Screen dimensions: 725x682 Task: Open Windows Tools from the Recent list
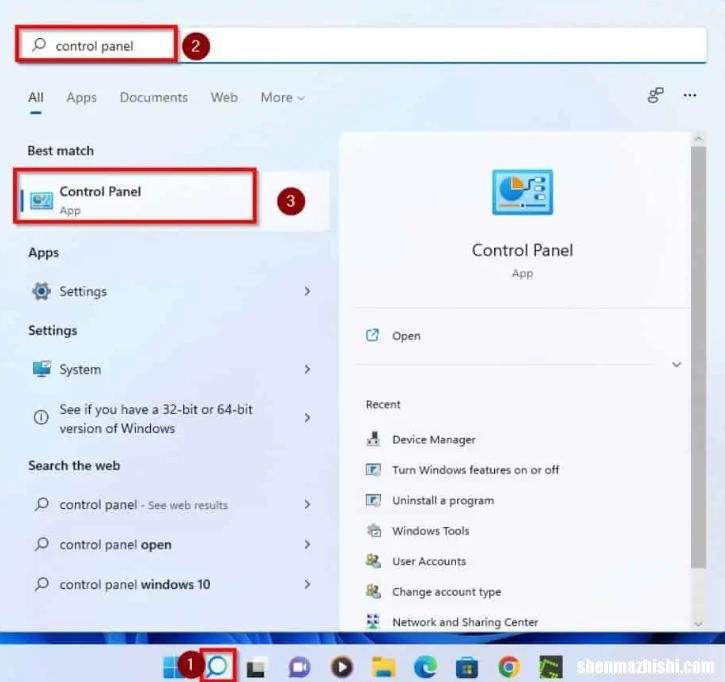pos(430,531)
